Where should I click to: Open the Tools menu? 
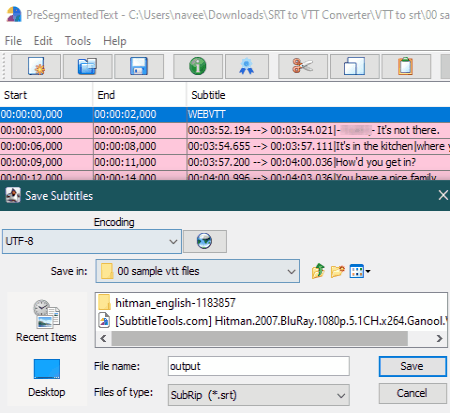(78, 41)
